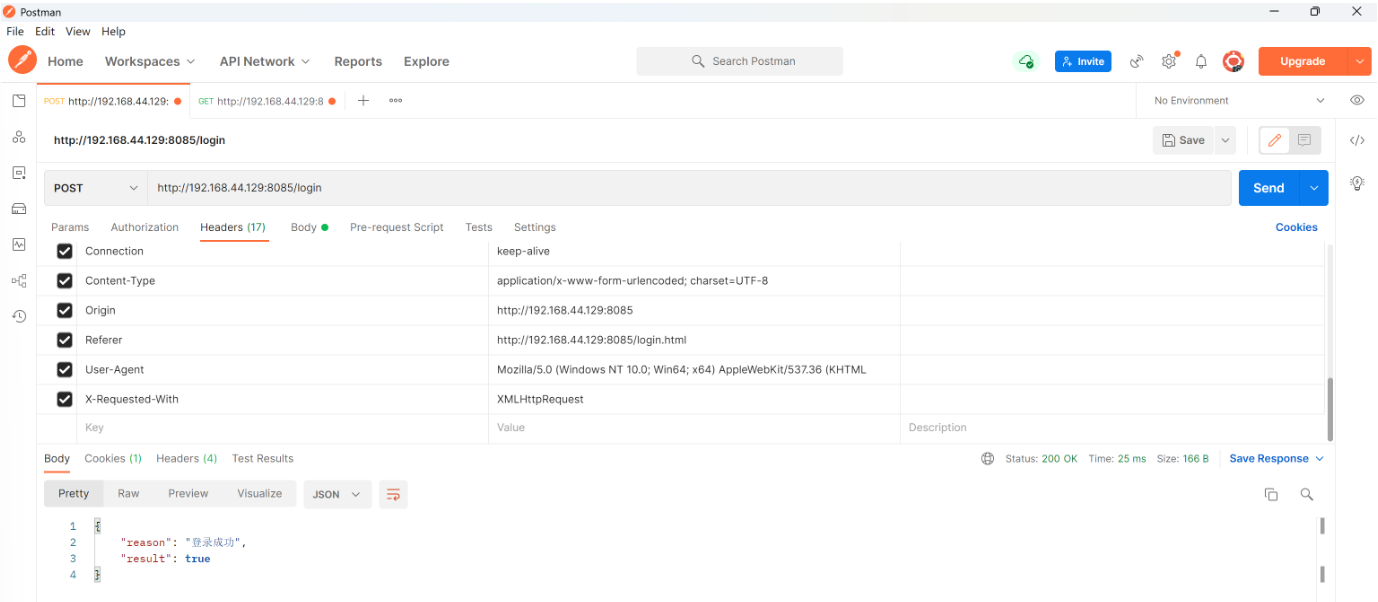The image size is (1378, 602).
Task: Open the JSON format dropdown
Action: click(337, 494)
